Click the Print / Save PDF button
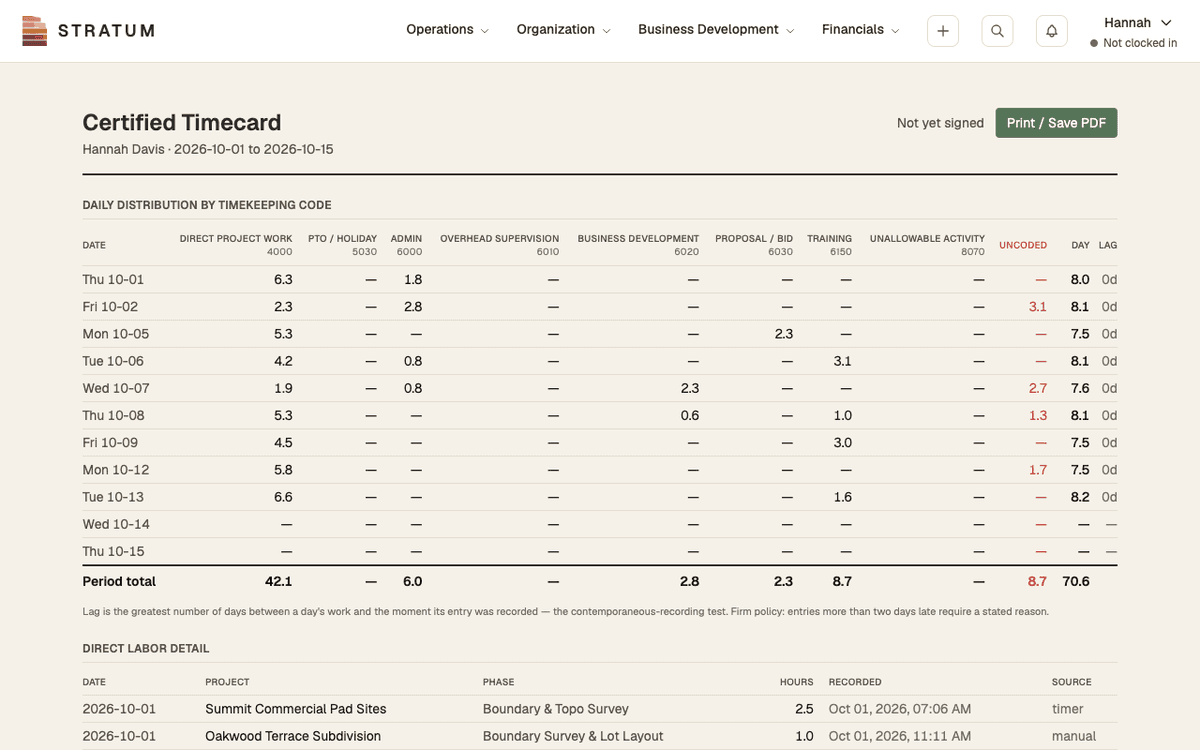Screen dimensions: 1200x750 pyautogui.click(x=1056, y=123)
